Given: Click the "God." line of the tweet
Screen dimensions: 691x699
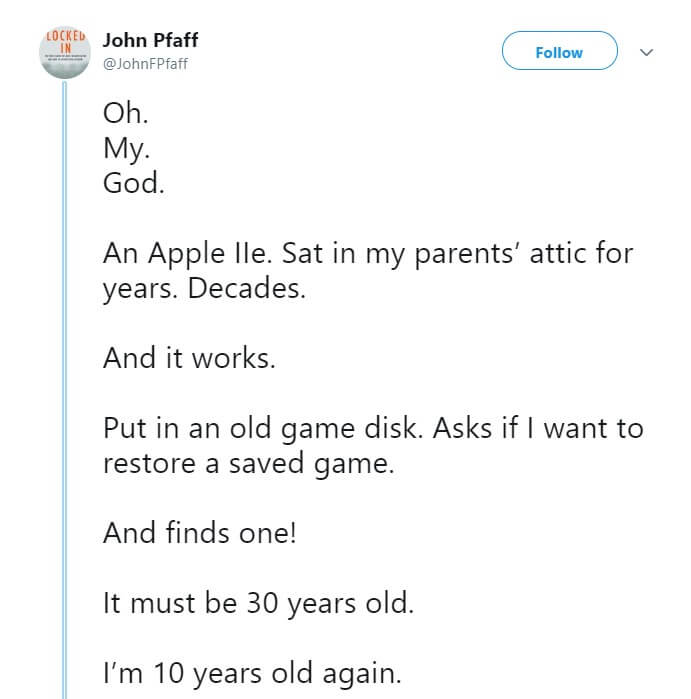Looking at the screenshot, I should (x=133, y=183).
